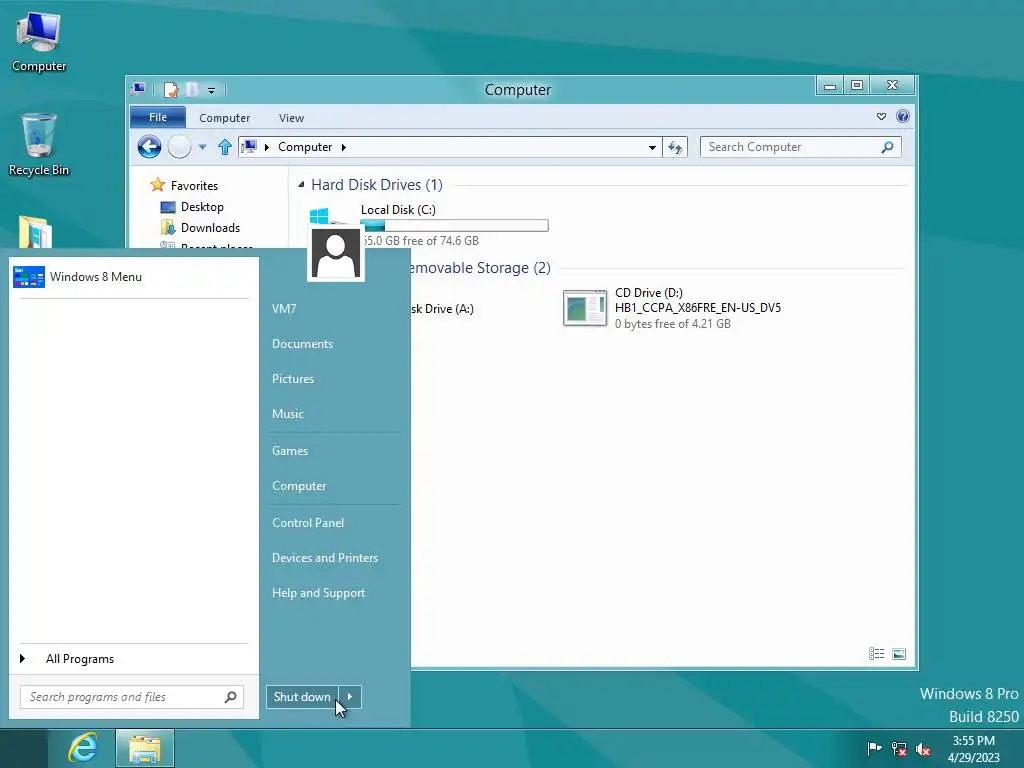1024x768 pixels.
Task: Click the user account picture
Action: (x=336, y=254)
